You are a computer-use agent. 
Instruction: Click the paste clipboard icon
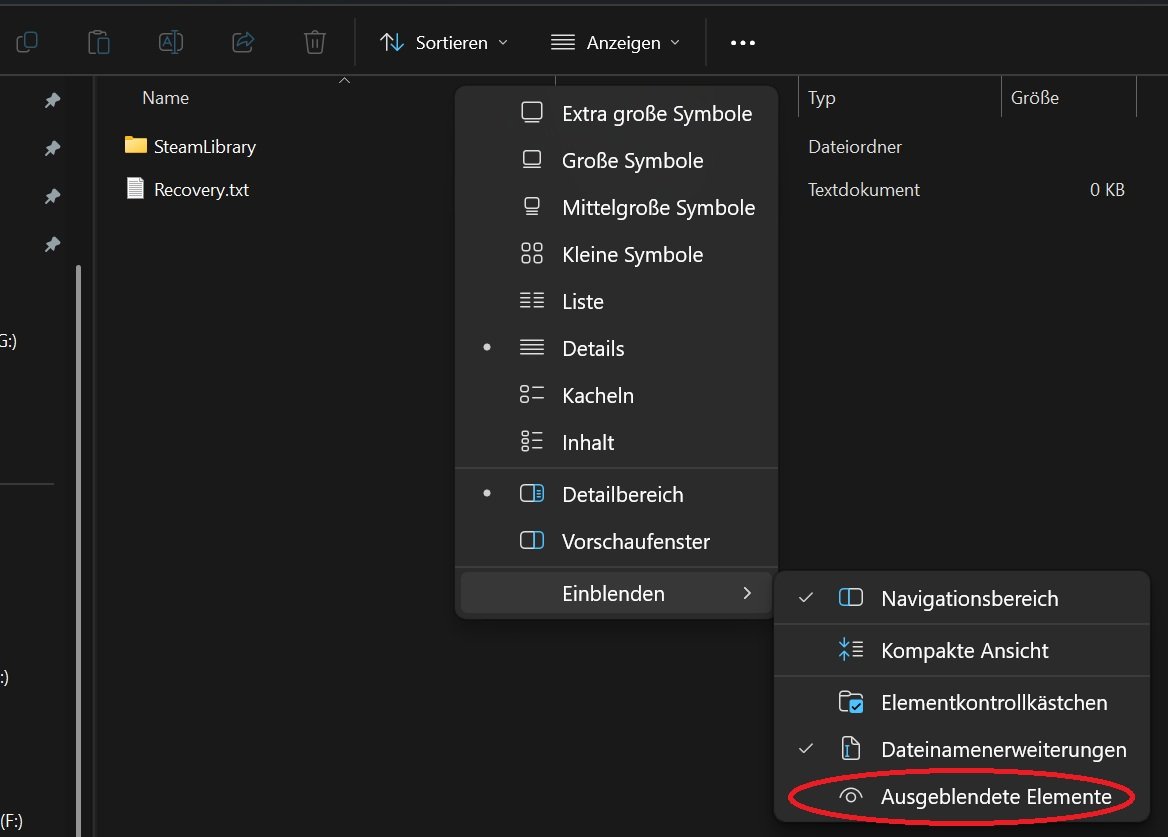[x=98, y=42]
